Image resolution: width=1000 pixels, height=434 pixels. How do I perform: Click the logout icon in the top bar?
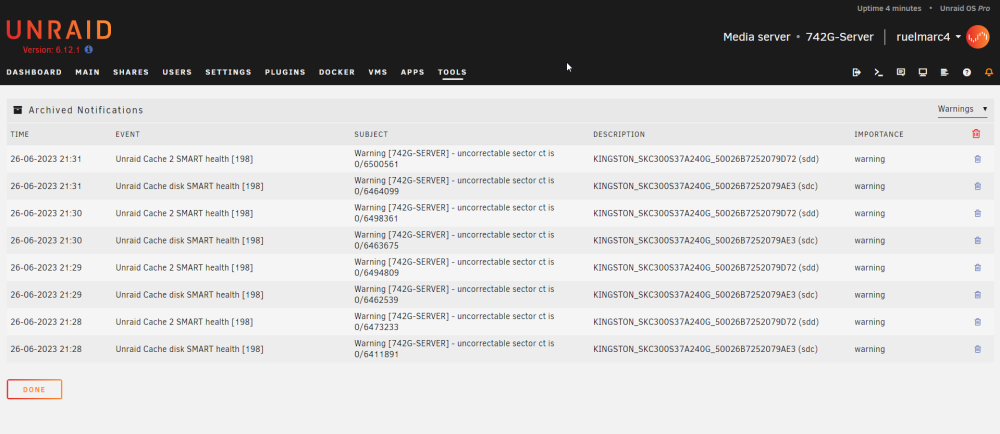pos(857,73)
